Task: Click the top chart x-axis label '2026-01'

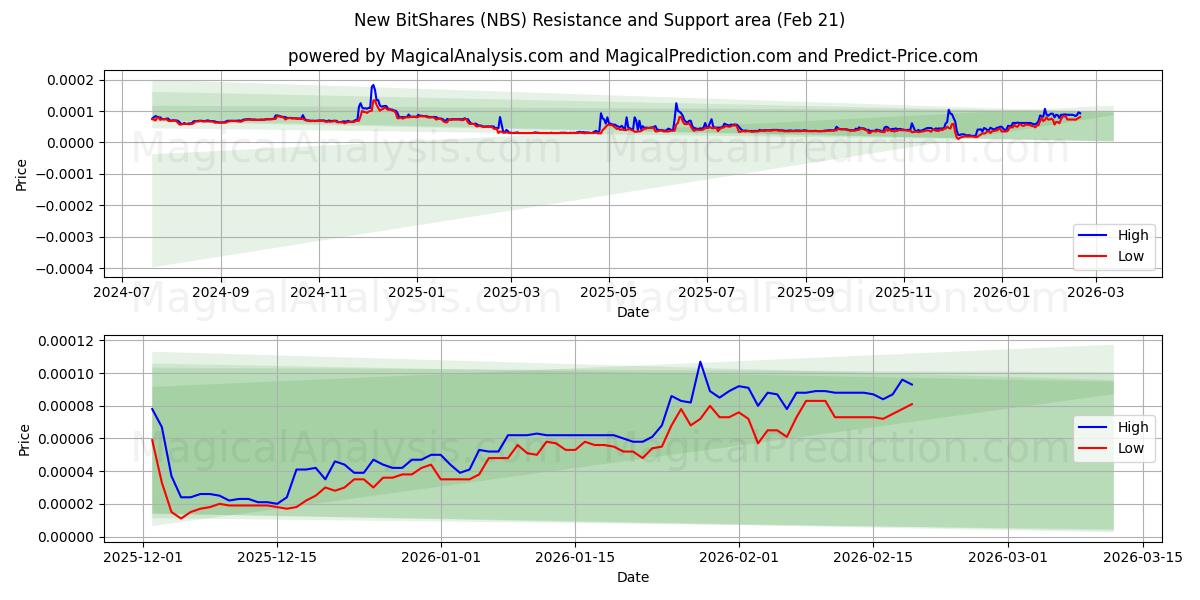Action: tap(1001, 292)
